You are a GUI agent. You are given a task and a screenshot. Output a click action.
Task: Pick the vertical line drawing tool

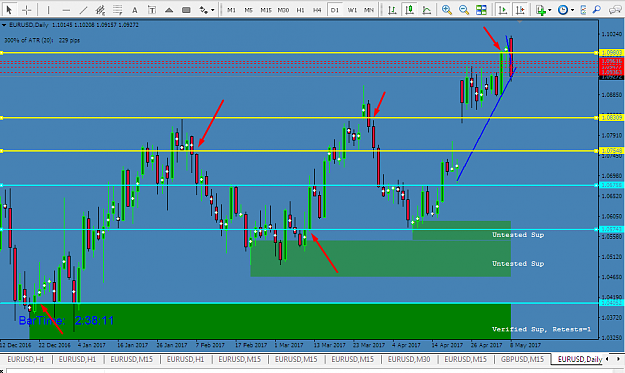[x=49, y=10]
